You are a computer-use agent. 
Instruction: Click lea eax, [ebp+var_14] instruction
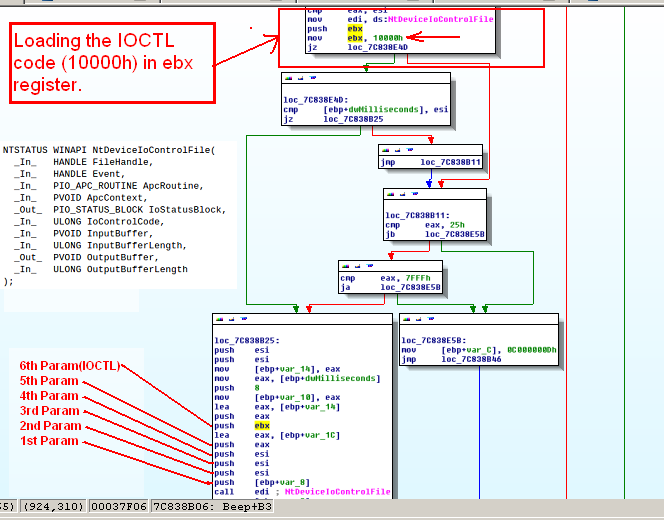point(277,407)
